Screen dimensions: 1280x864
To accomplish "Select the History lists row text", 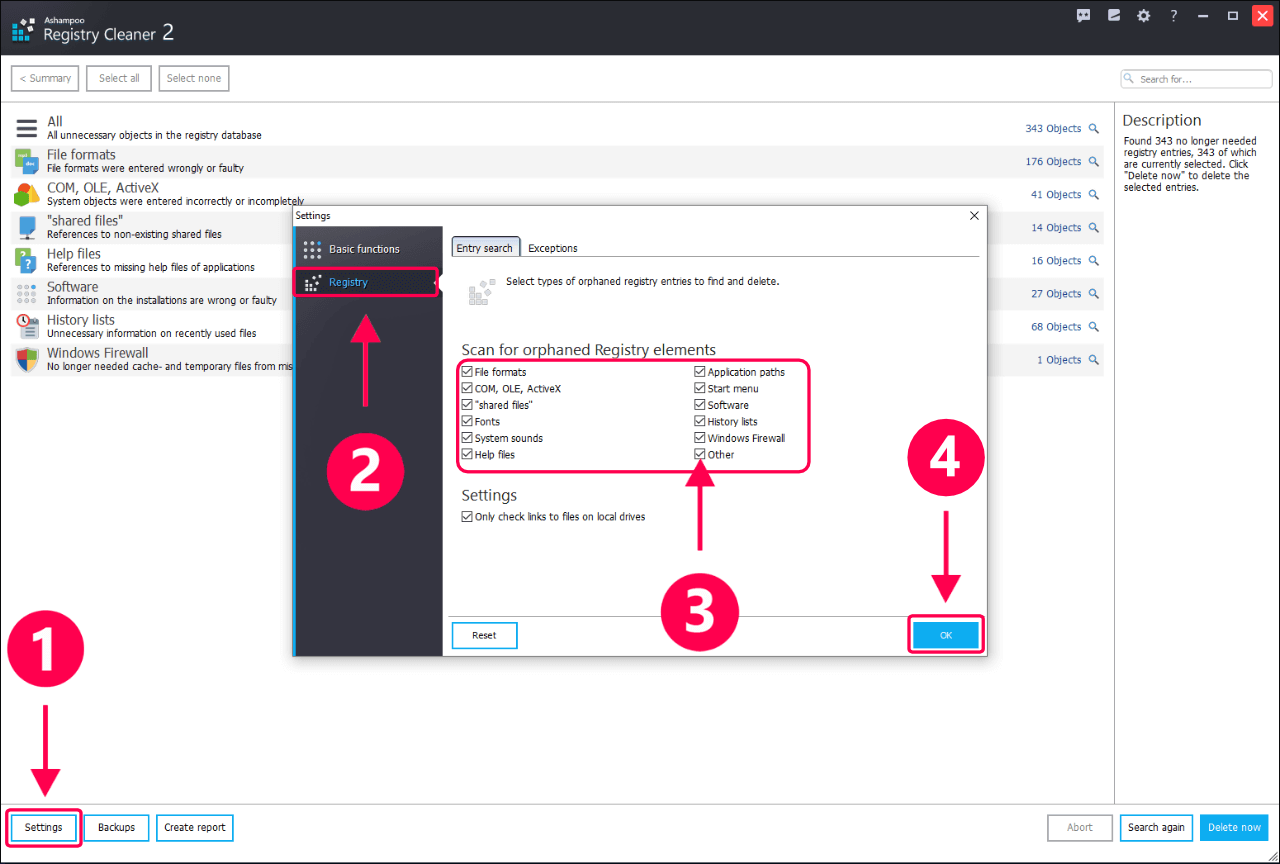I will click(x=81, y=320).
